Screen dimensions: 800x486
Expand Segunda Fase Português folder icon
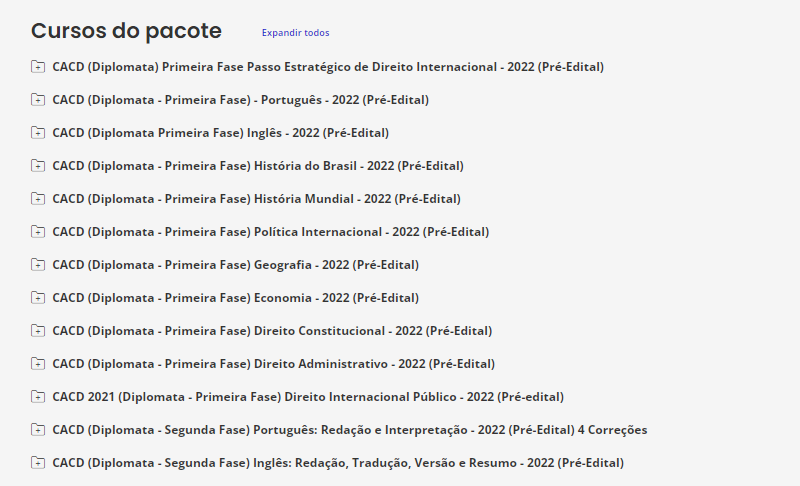coord(38,430)
